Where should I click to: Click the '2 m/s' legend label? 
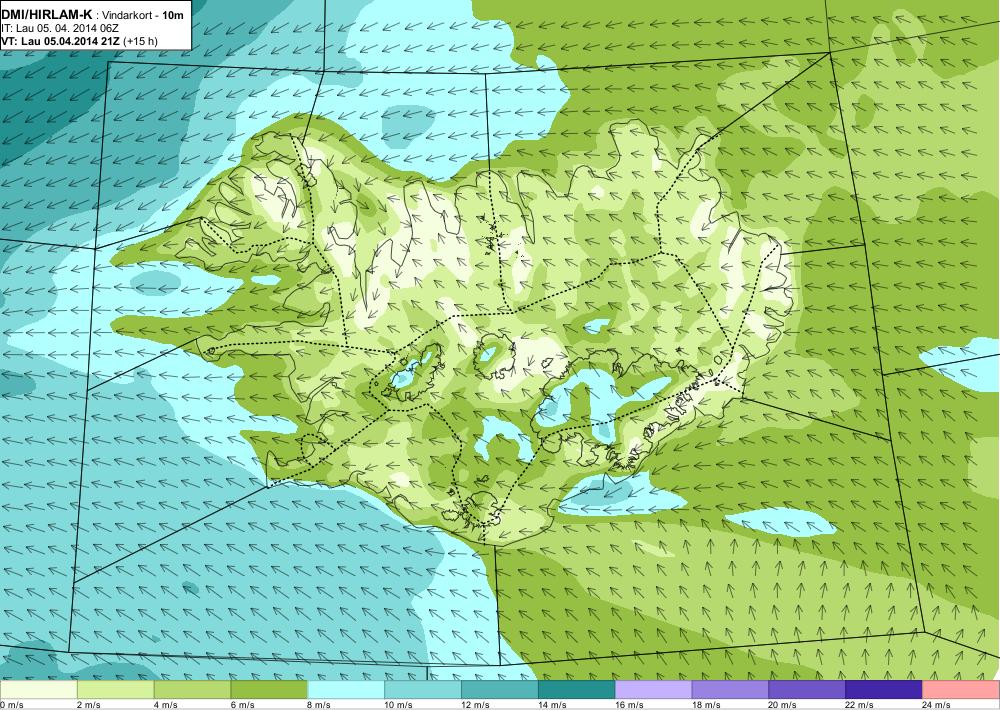(x=89, y=705)
